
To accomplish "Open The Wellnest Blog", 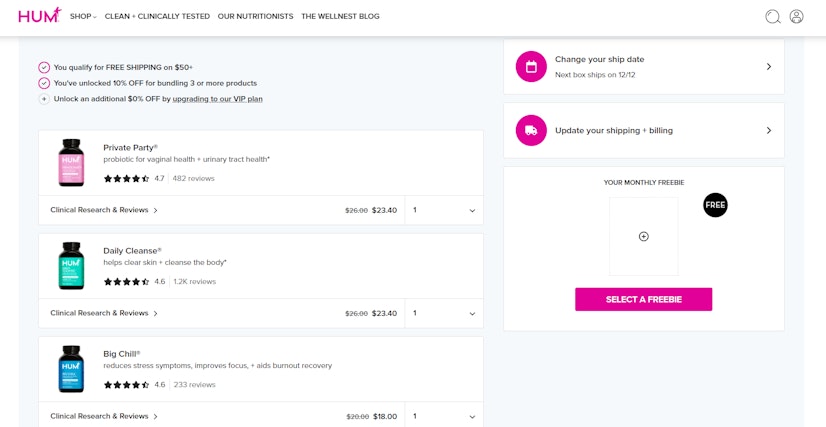I will [x=340, y=16].
